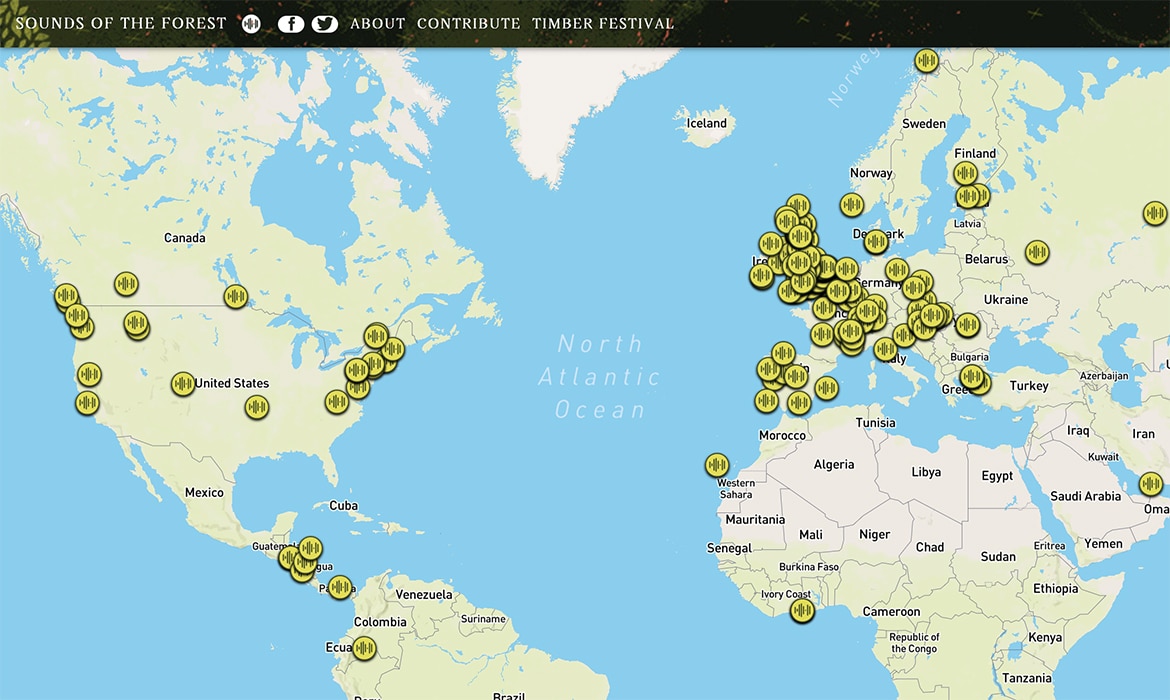Open the sound marker in southern Norway
Viewport: 1170px width, 700px height.
pos(852,205)
